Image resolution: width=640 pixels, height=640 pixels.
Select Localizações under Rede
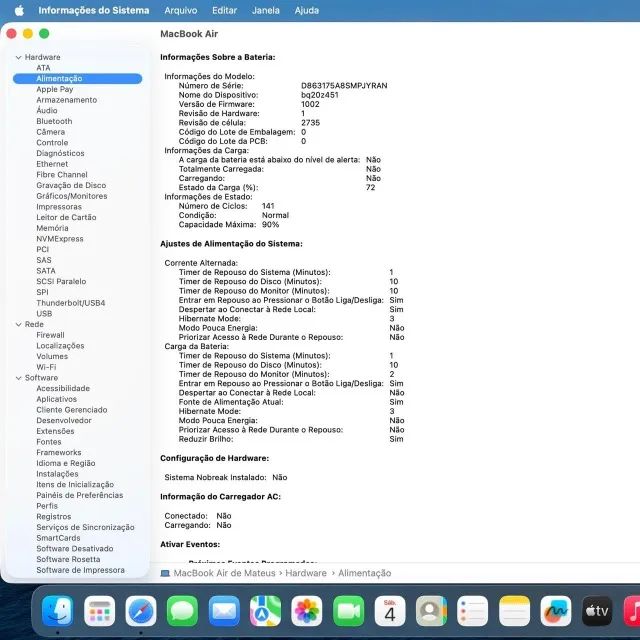[x=60, y=346]
